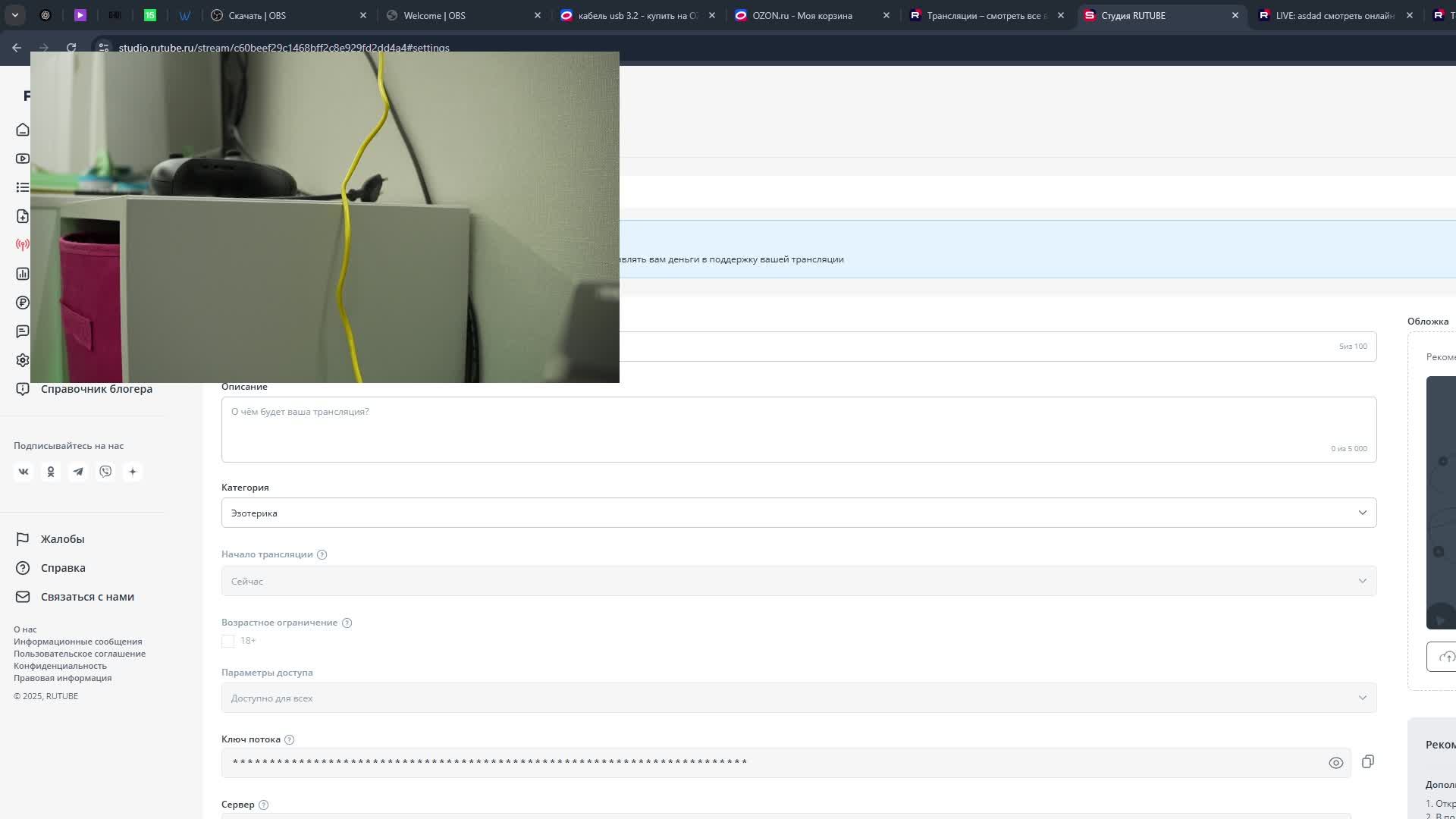Open the Telegram social icon
1456x819 pixels.
78,472
